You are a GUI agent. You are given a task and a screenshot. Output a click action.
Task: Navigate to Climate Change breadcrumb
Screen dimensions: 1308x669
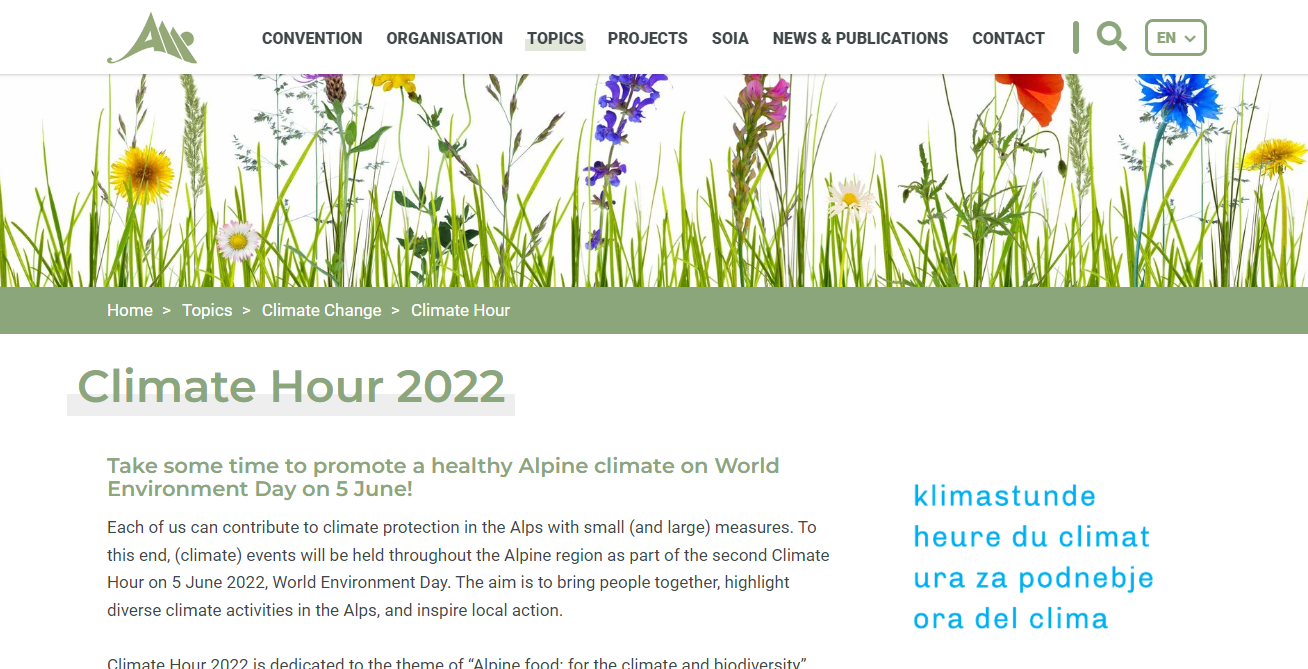tap(321, 310)
